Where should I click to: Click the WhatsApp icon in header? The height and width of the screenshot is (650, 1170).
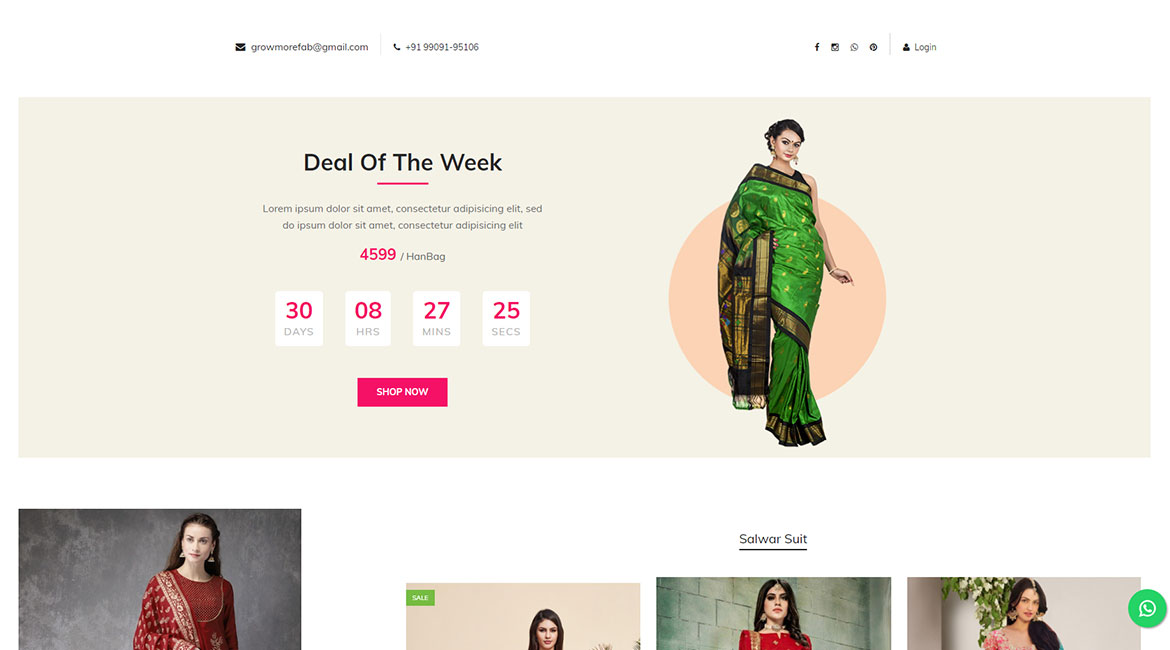click(854, 47)
